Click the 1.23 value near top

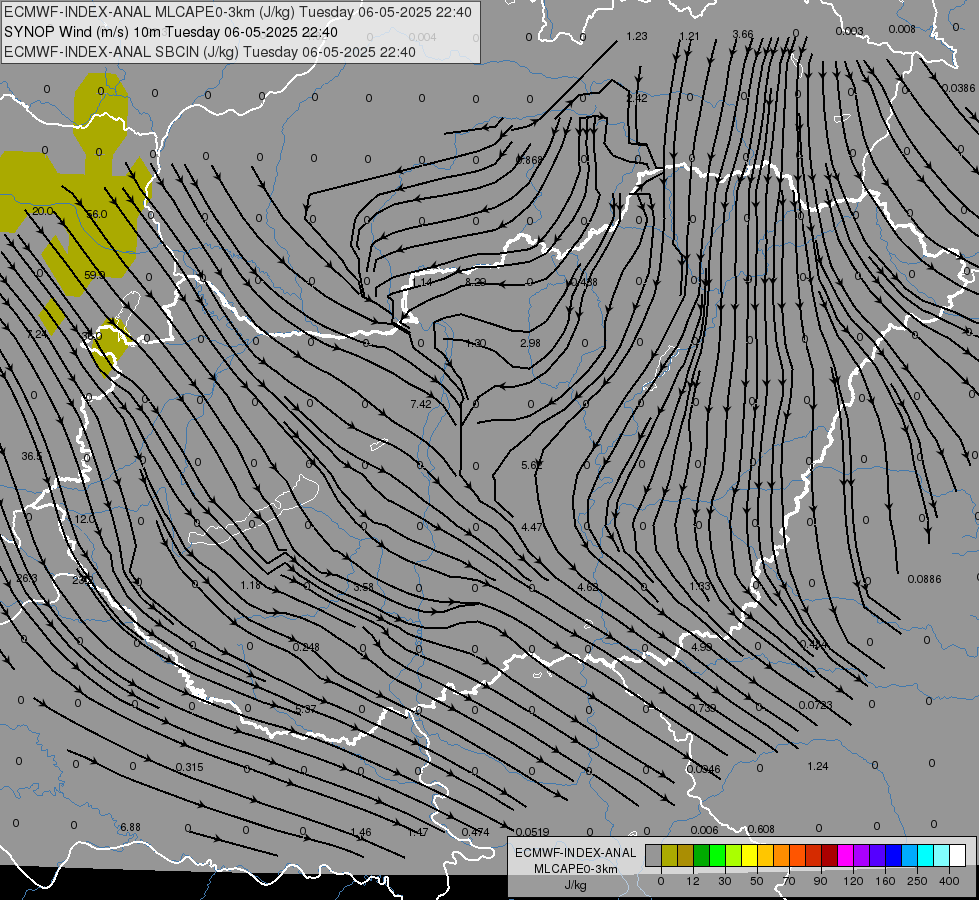pos(637,36)
